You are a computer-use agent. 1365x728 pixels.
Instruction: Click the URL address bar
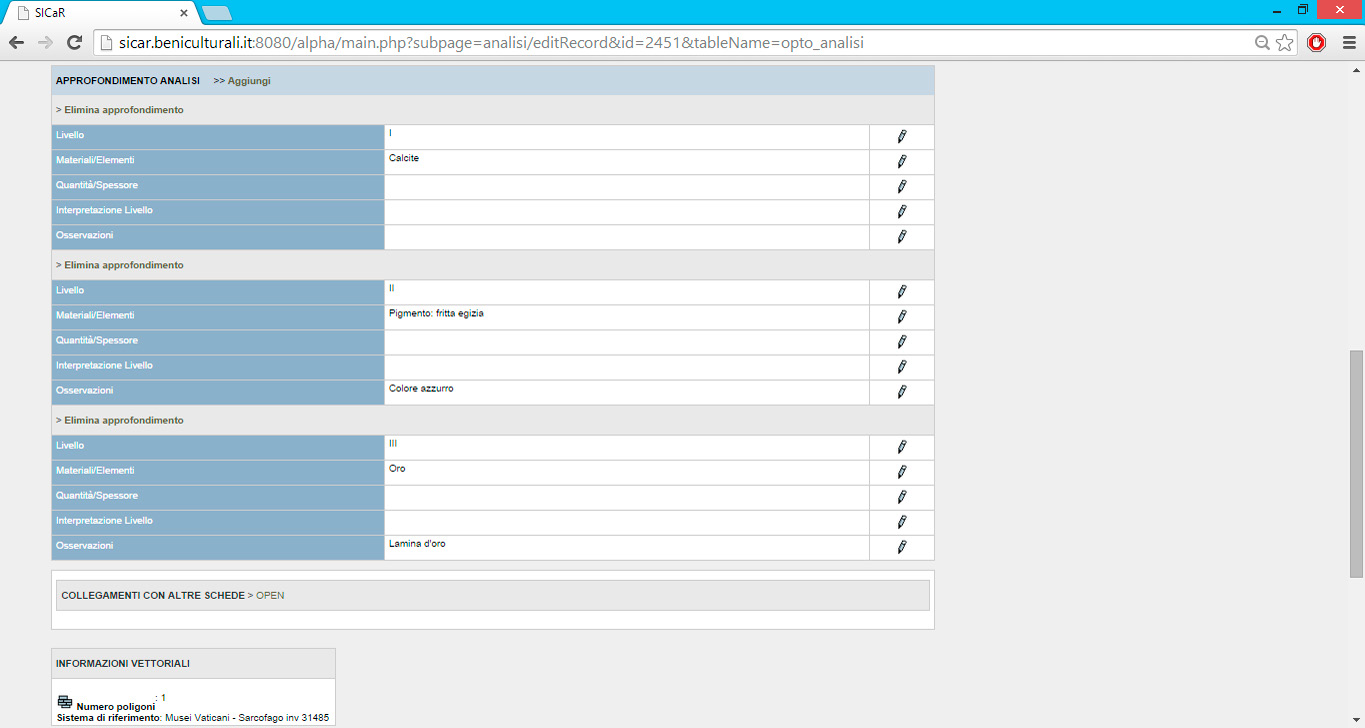674,43
